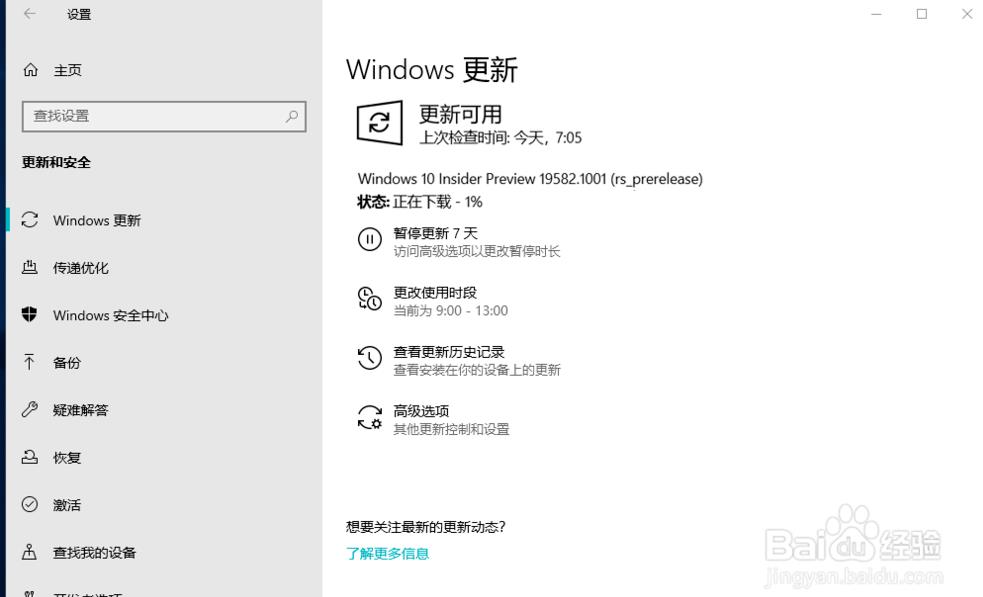983x597 pixels.
Task: Click the person locator icon for 查找我的设备
Action: point(29,552)
